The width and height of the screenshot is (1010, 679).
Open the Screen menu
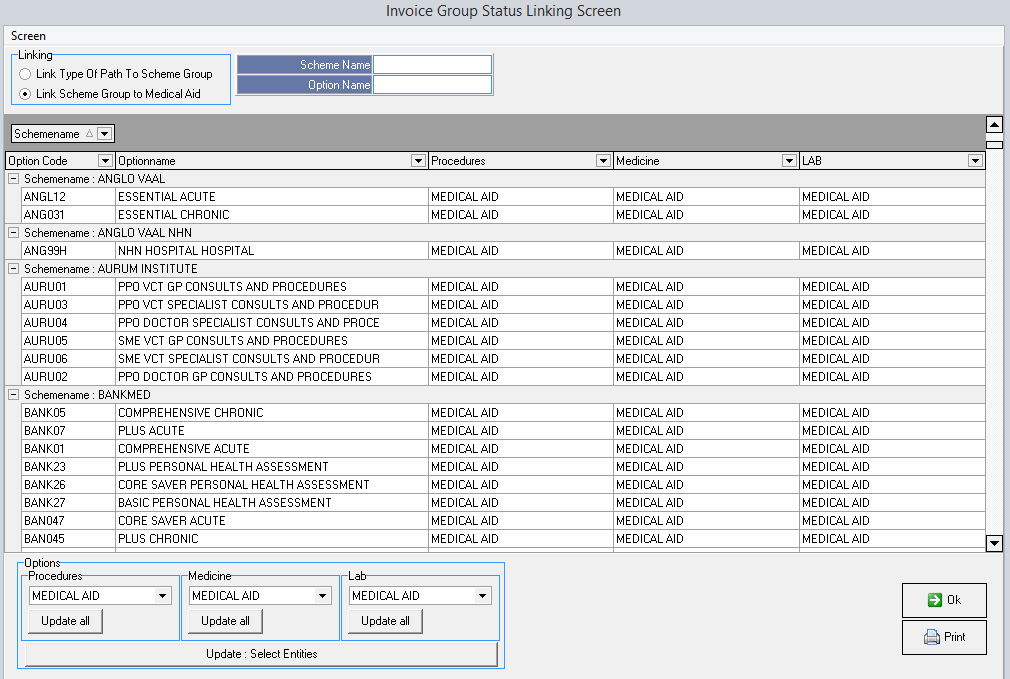click(x=28, y=36)
